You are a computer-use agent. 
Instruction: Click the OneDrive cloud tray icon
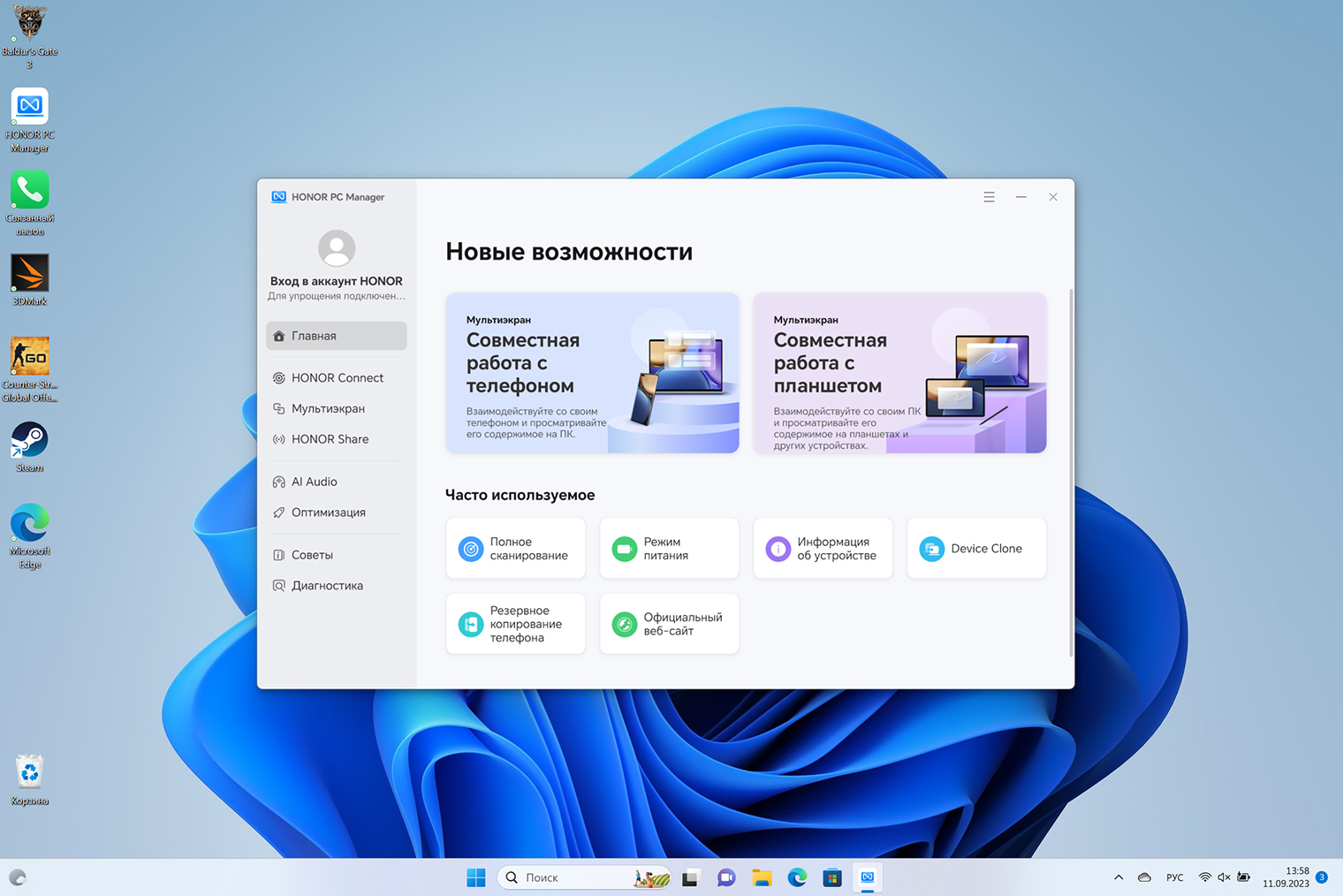(x=1144, y=877)
